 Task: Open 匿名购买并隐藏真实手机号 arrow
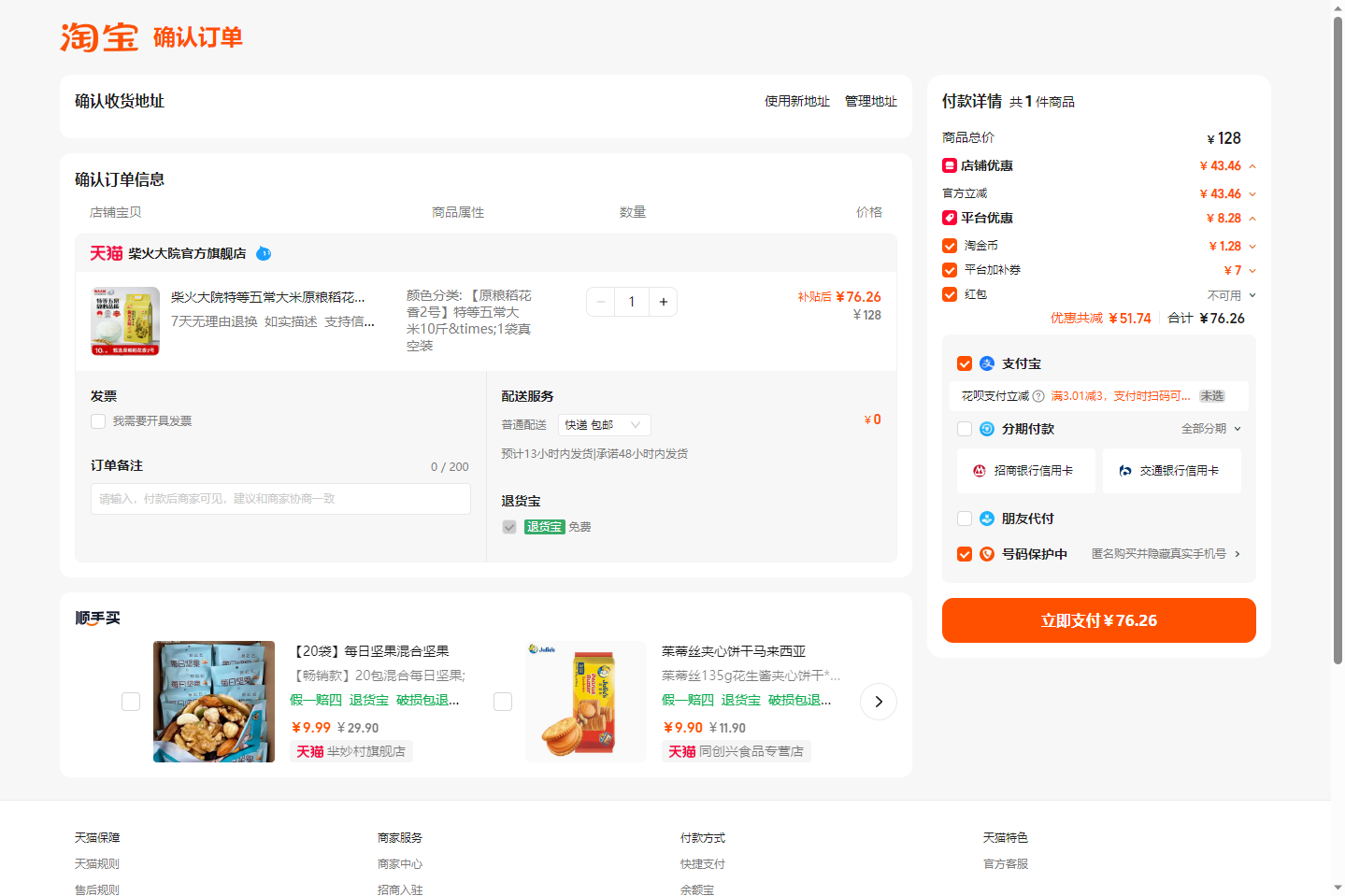coord(1238,554)
